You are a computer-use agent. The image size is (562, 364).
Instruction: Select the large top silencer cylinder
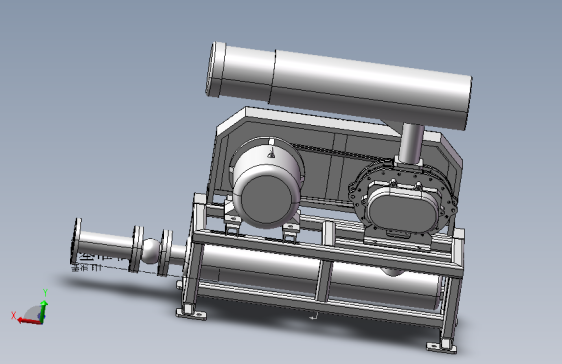click(339, 86)
